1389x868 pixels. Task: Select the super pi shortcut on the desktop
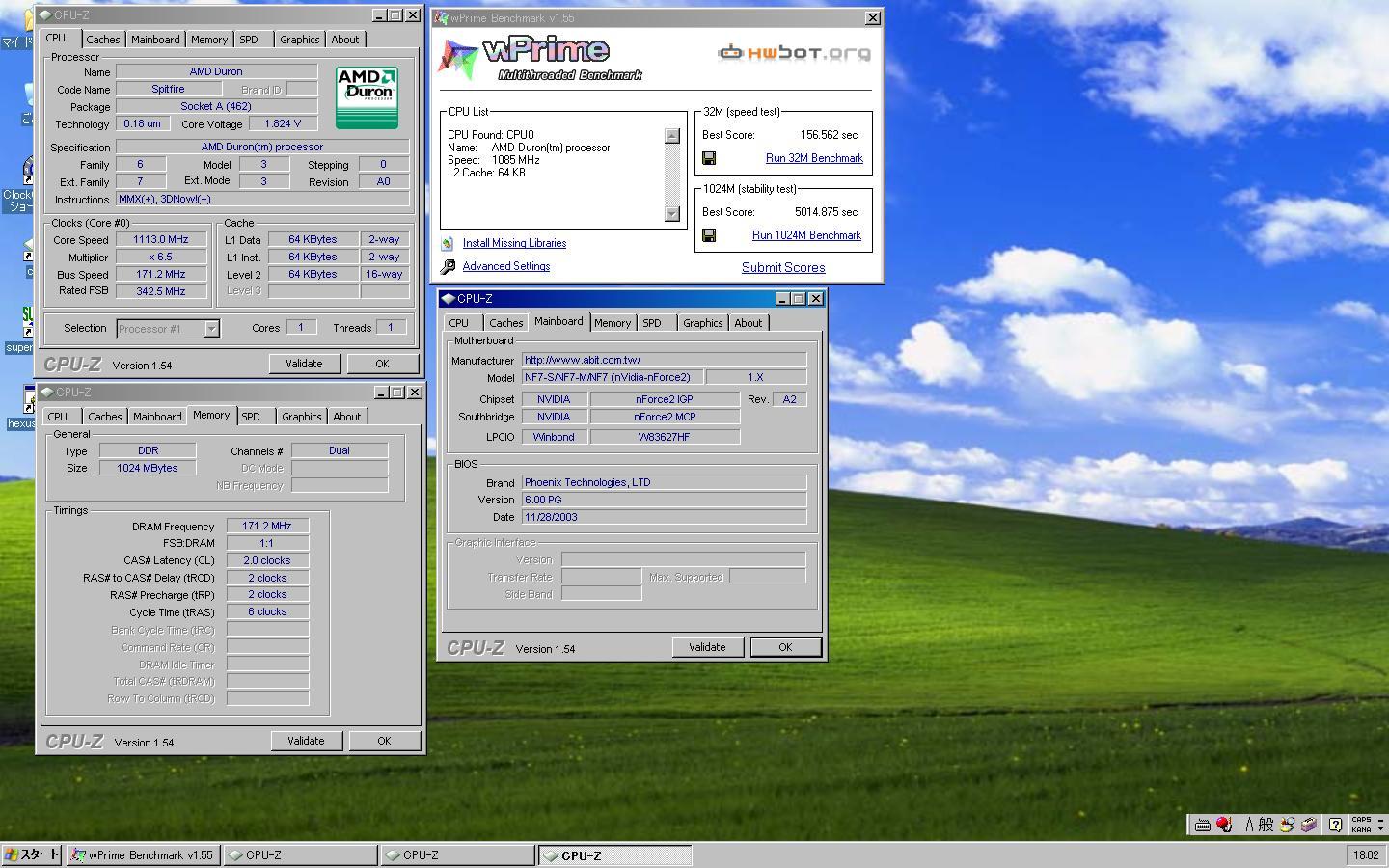pos(21,330)
